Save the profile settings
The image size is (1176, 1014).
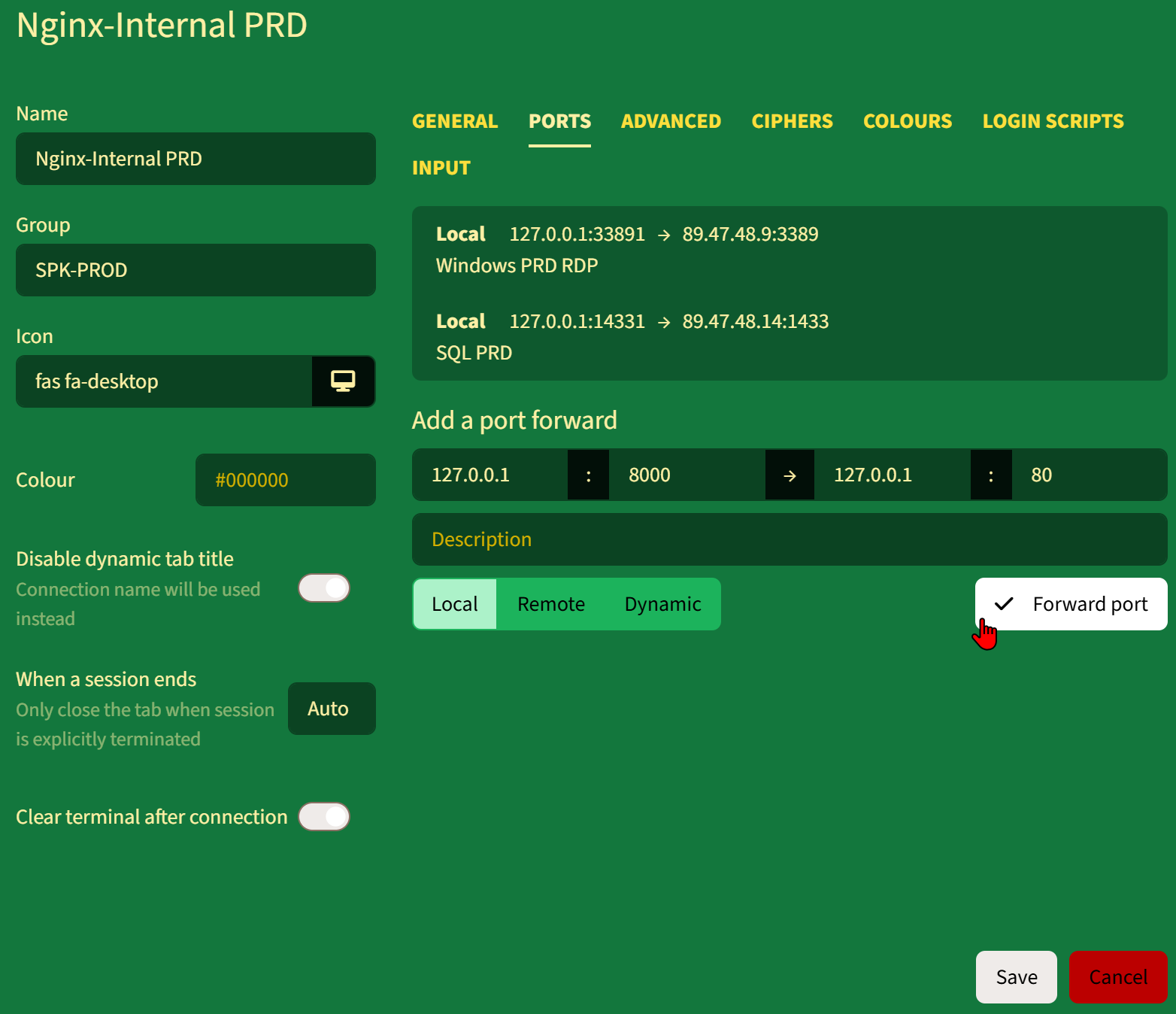tap(1017, 977)
